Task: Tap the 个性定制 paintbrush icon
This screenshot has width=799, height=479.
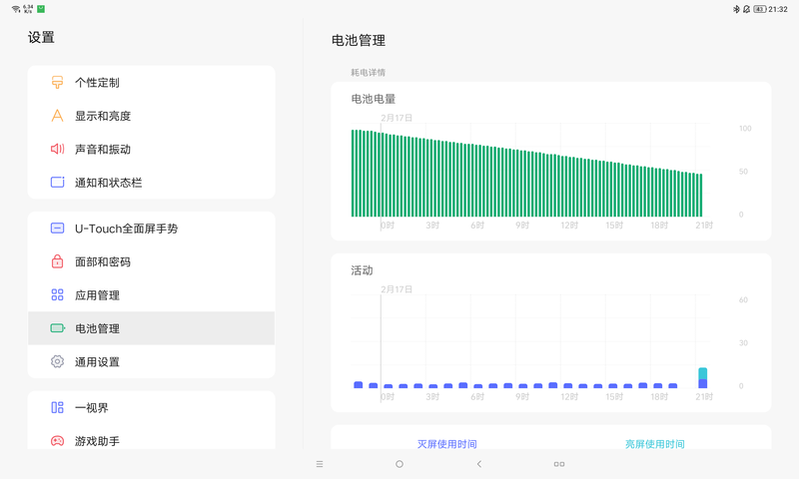Action: click(x=57, y=83)
